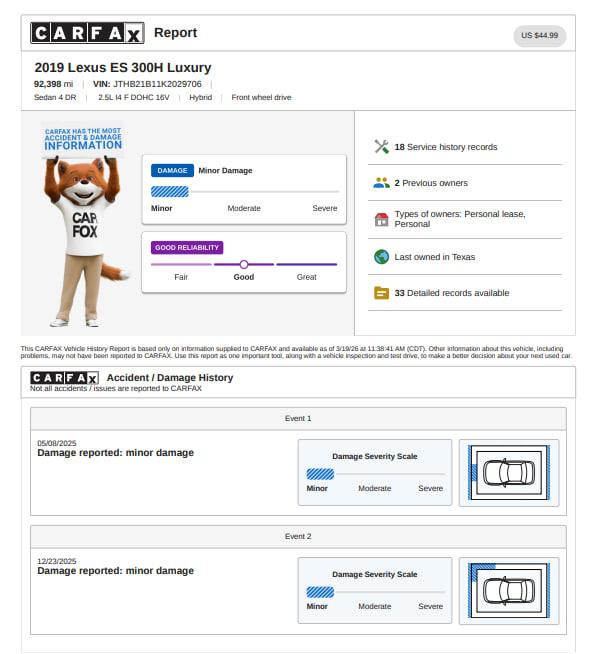598x654 pixels.
Task: Click the previous owners people icon
Action: point(381,183)
